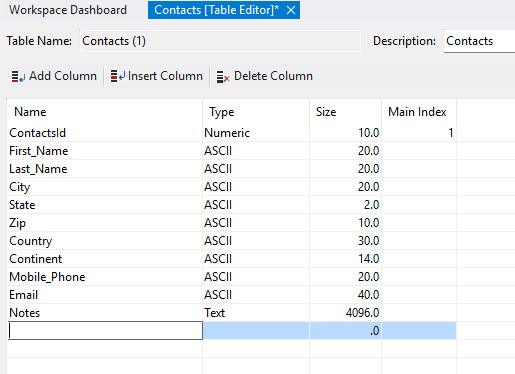Select the First_Name cell
This screenshot has height=374, width=515.
[105, 151]
